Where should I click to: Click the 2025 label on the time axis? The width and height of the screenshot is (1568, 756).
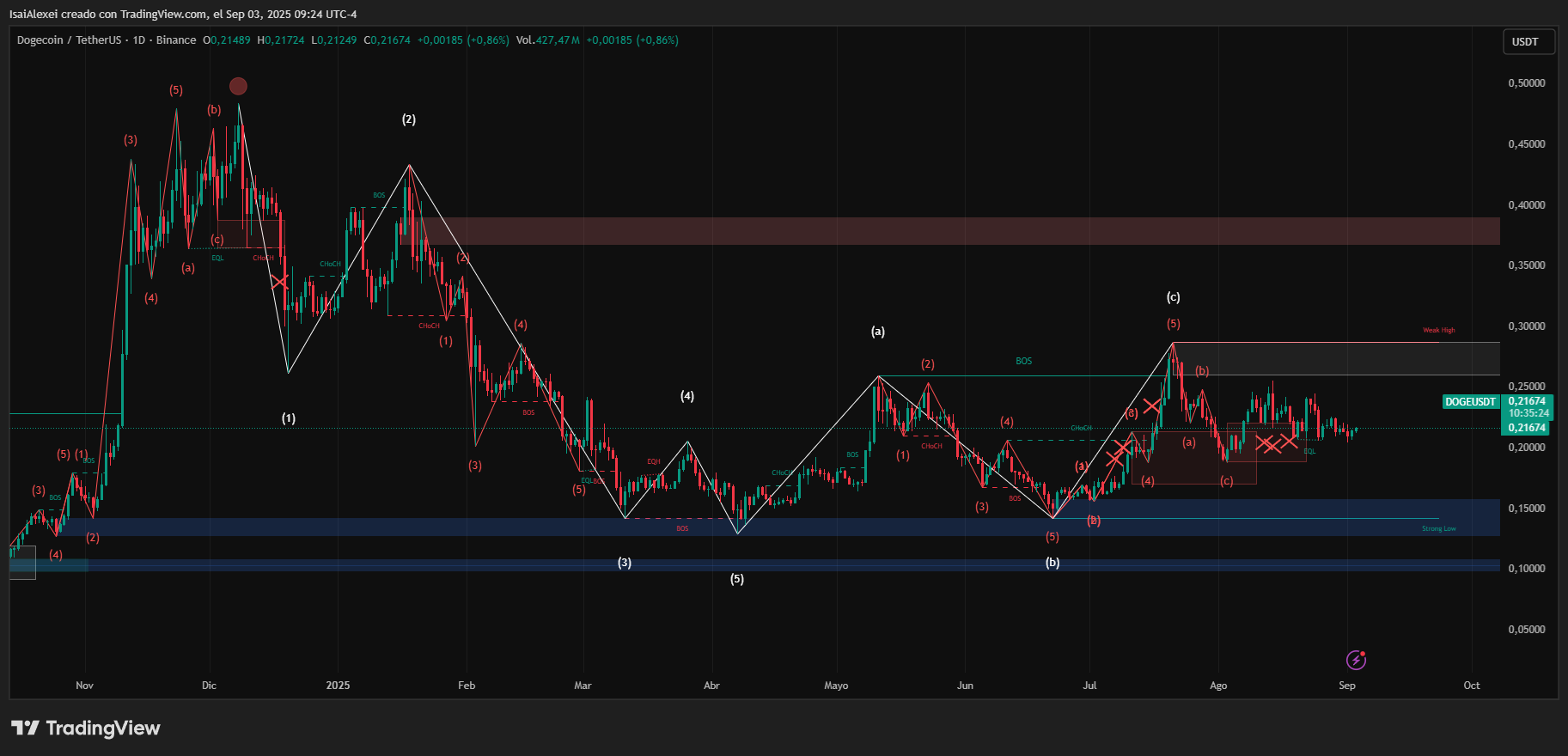(x=338, y=686)
